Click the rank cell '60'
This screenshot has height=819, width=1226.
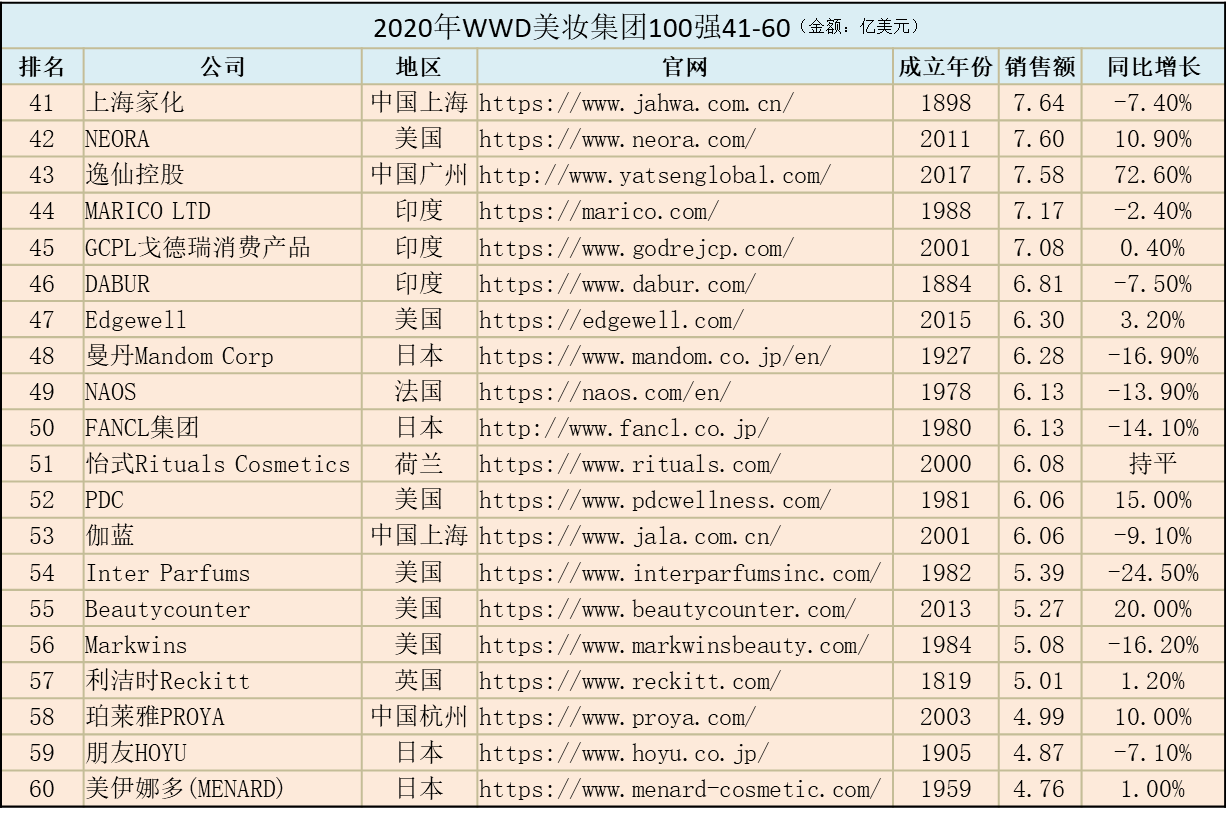pos(43,789)
